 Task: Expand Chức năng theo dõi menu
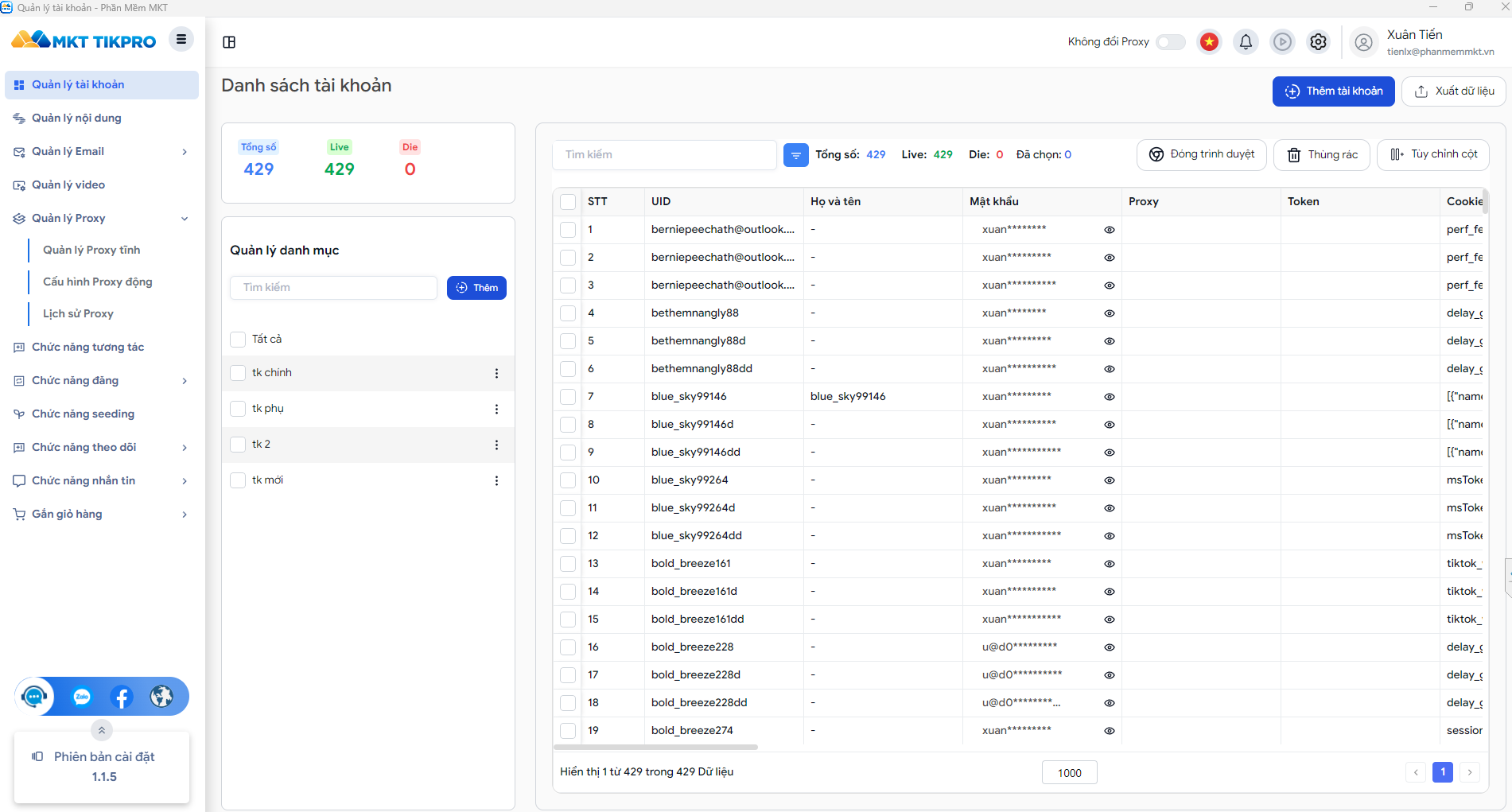185,448
